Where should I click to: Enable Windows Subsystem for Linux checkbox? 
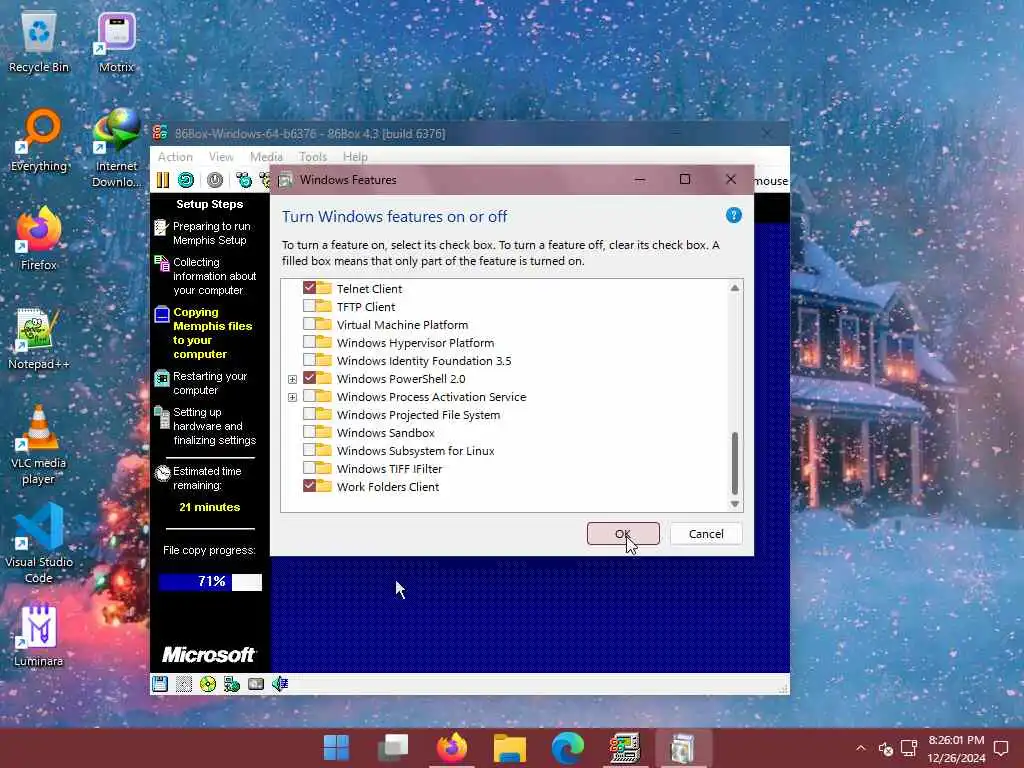(310, 450)
